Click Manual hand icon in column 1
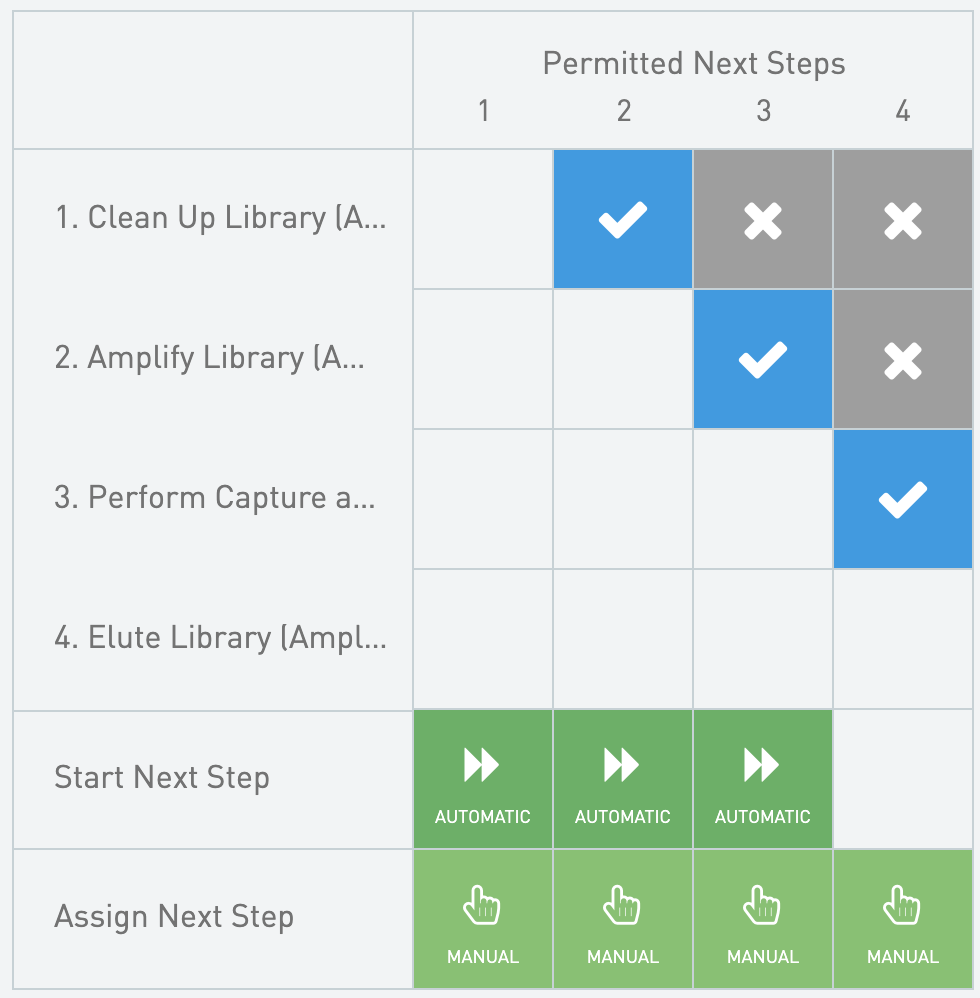 pyautogui.click(x=482, y=908)
